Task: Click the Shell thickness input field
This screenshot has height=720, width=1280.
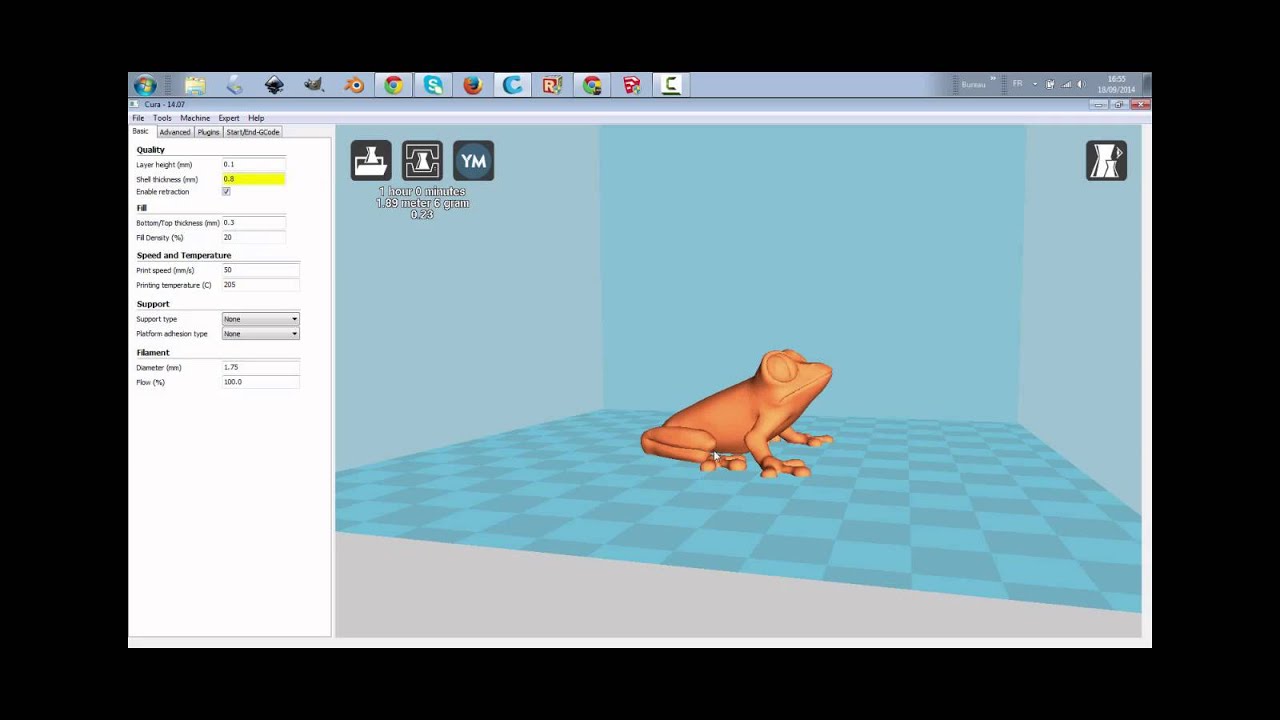Action: click(253, 179)
